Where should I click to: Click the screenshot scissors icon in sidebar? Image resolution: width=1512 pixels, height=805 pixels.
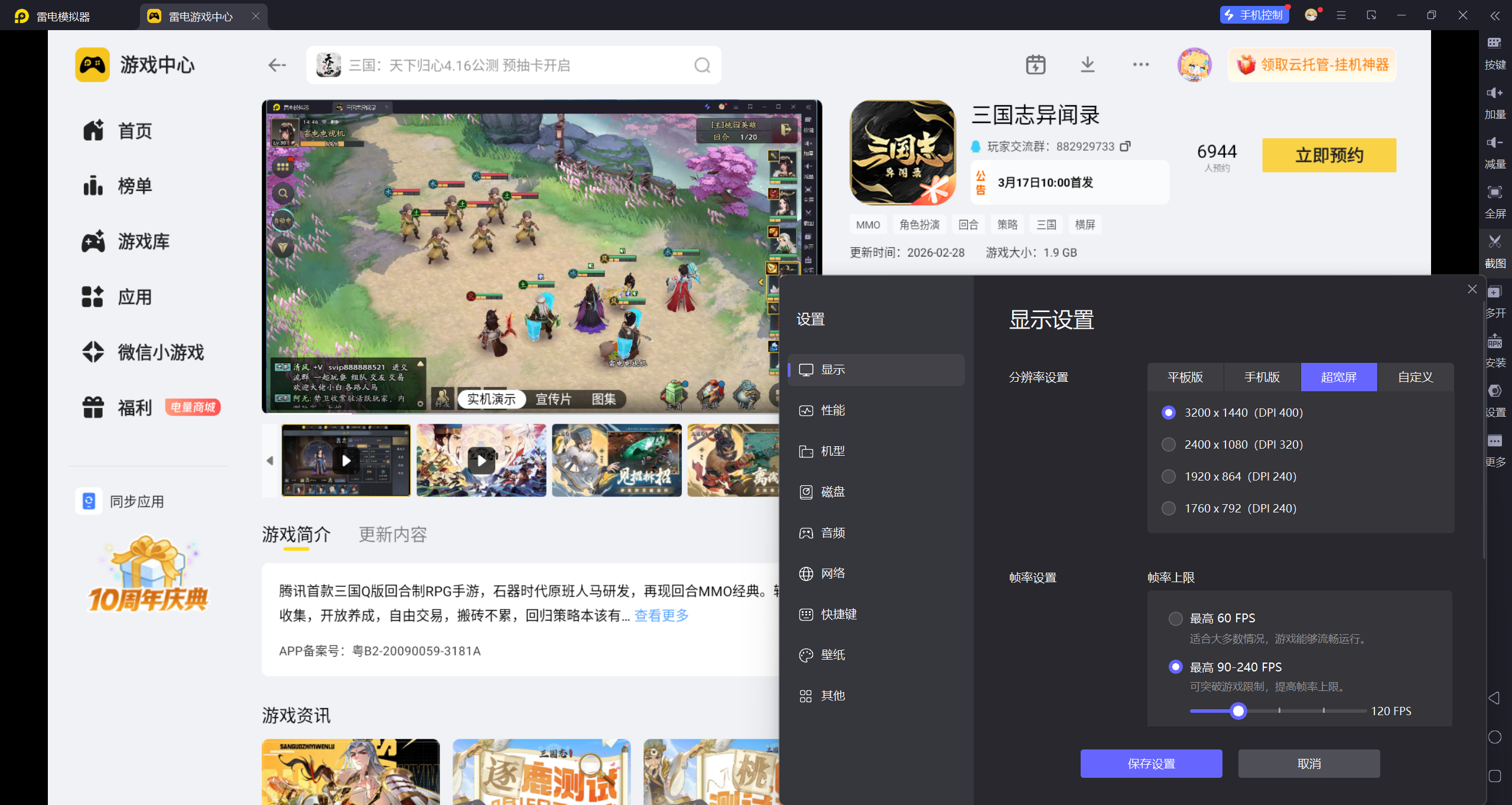1494,242
